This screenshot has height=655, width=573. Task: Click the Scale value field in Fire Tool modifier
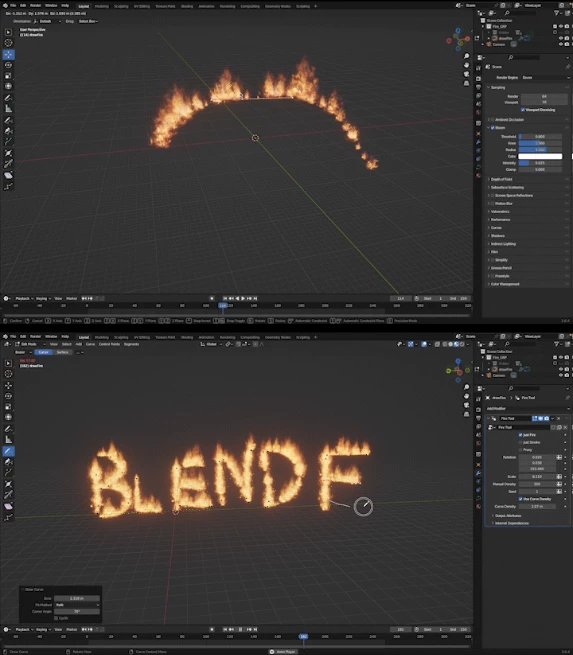(537, 477)
